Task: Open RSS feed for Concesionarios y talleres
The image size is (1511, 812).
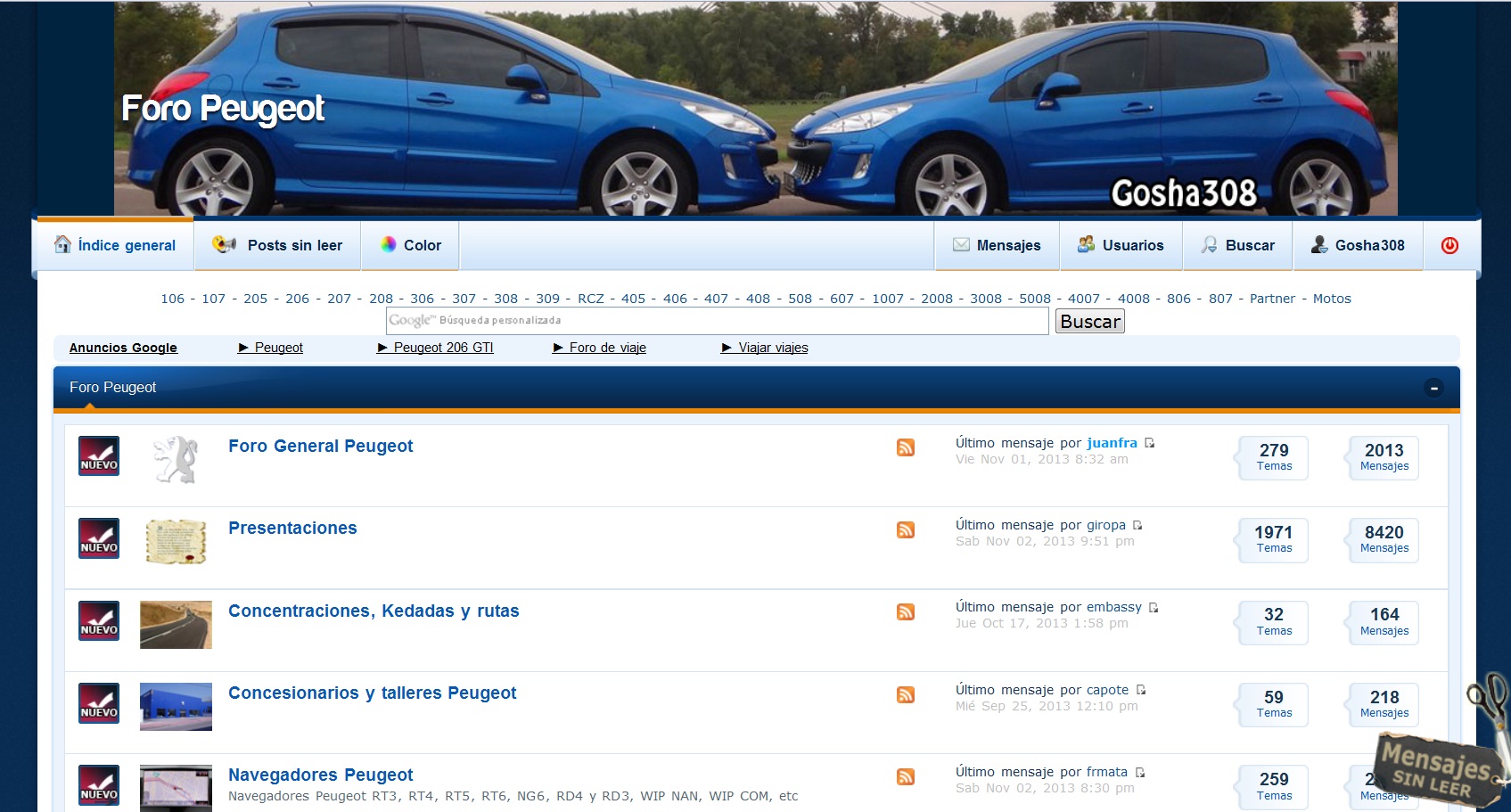Action: [906, 695]
